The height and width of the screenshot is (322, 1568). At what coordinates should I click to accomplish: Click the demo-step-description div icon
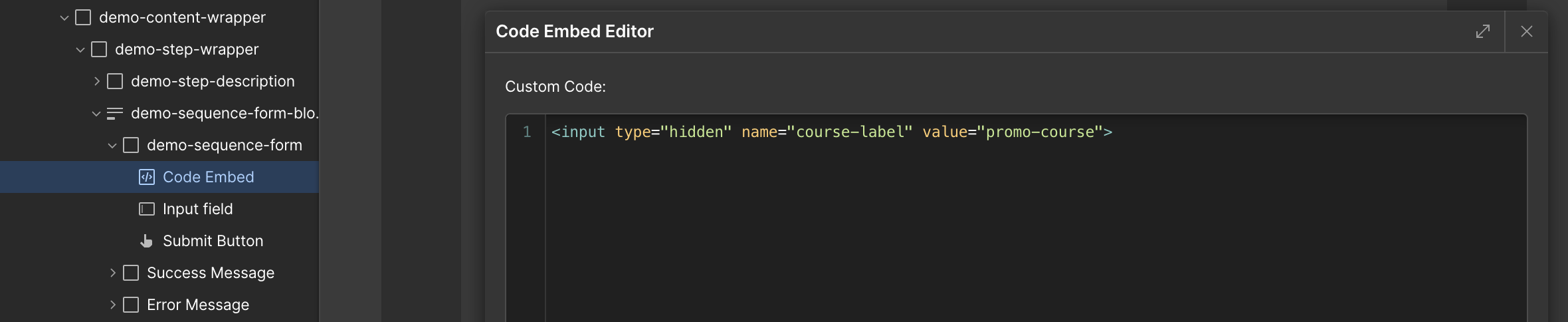coord(115,81)
